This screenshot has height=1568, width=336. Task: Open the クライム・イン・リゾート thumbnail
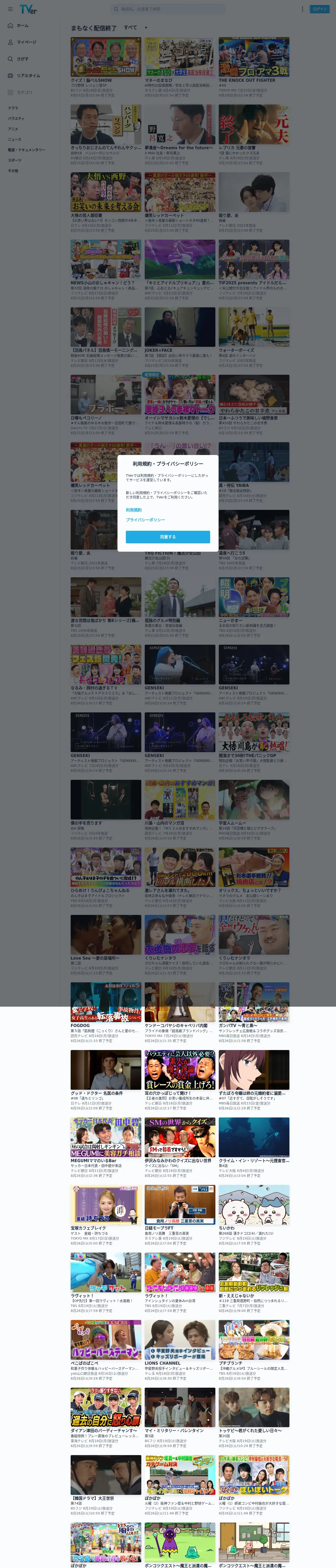coord(254,1138)
